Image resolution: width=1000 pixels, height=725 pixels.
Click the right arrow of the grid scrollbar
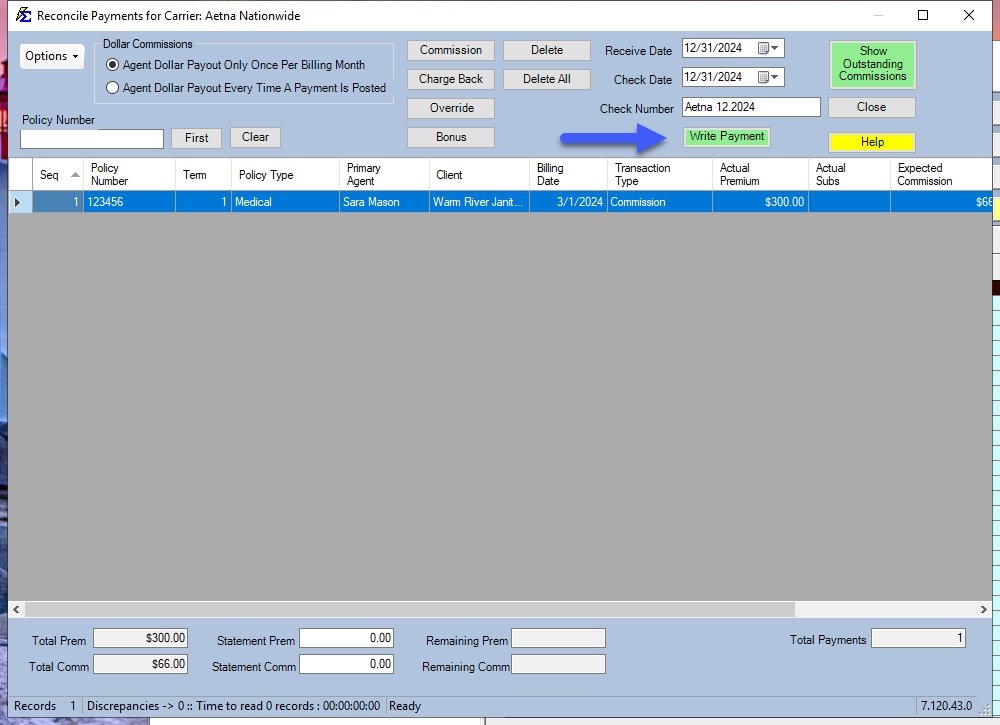[x=983, y=609]
